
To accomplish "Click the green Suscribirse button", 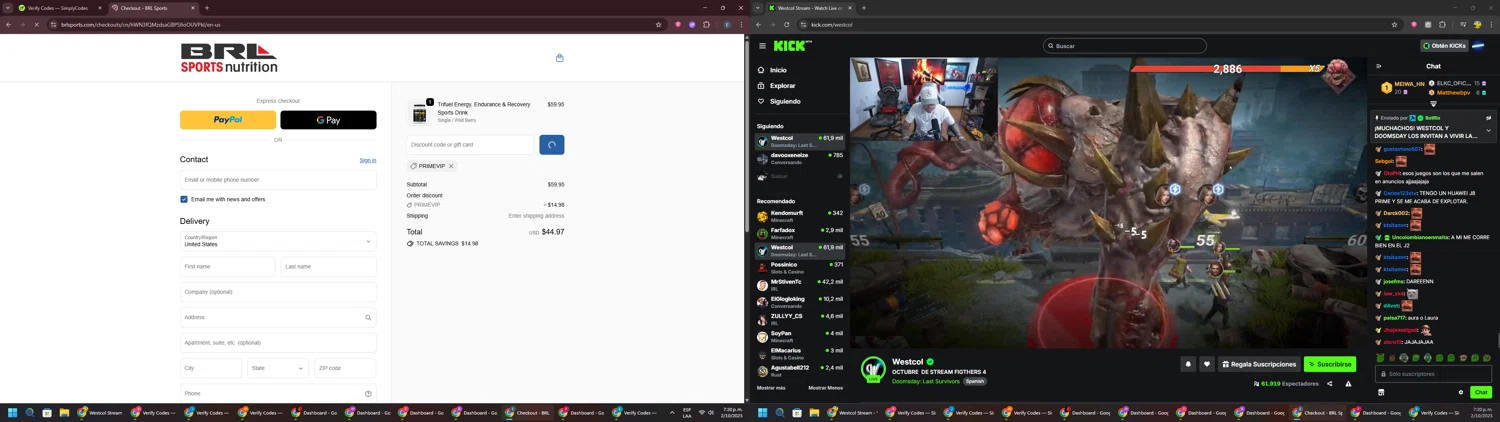I will [1330, 364].
